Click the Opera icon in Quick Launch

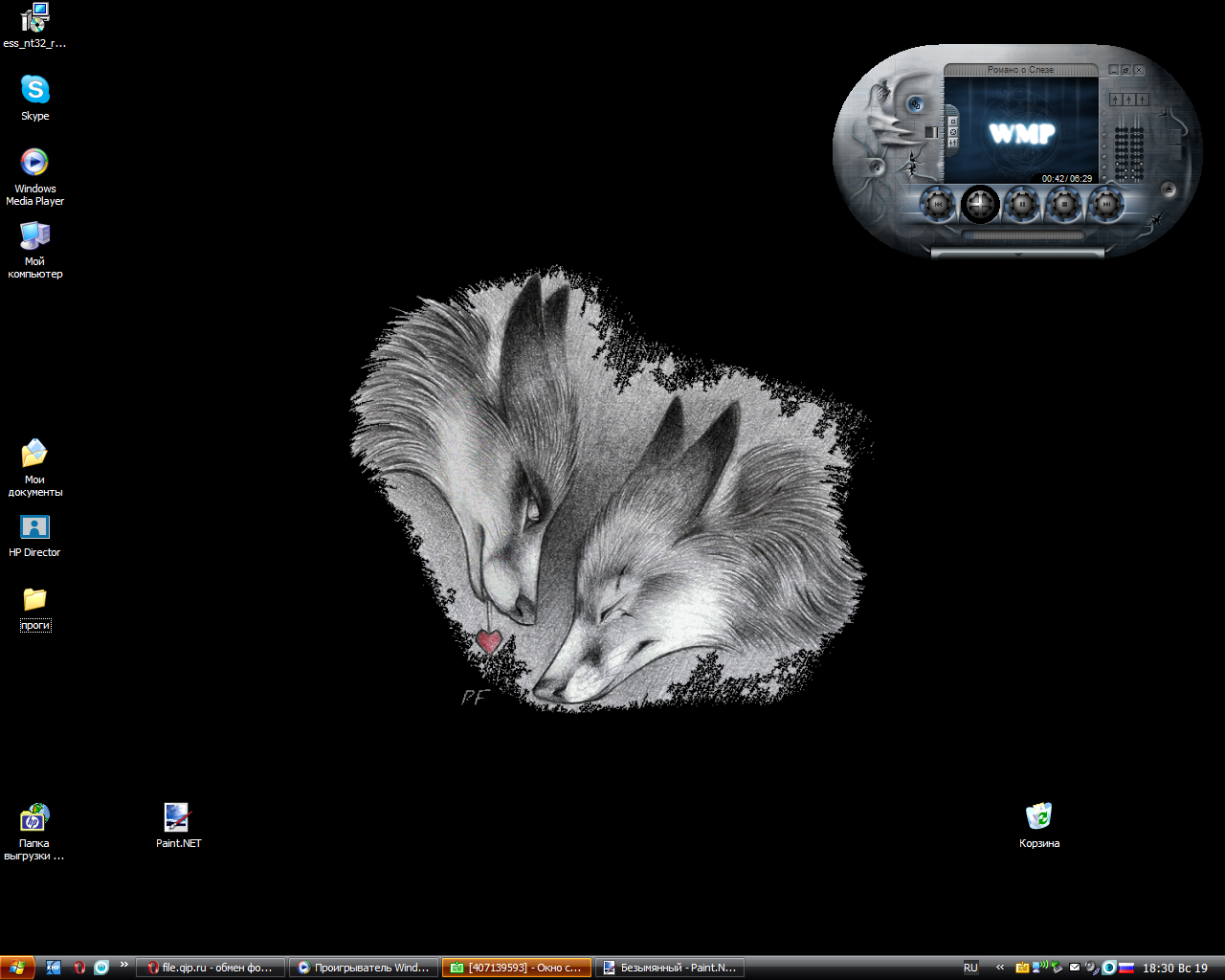click(79, 968)
